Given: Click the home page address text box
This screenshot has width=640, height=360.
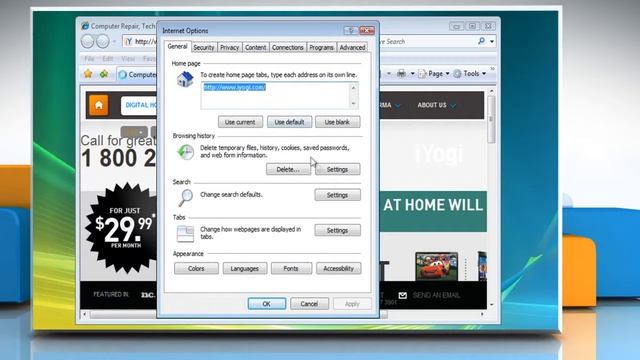Looking at the screenshot, I should 275,96.
